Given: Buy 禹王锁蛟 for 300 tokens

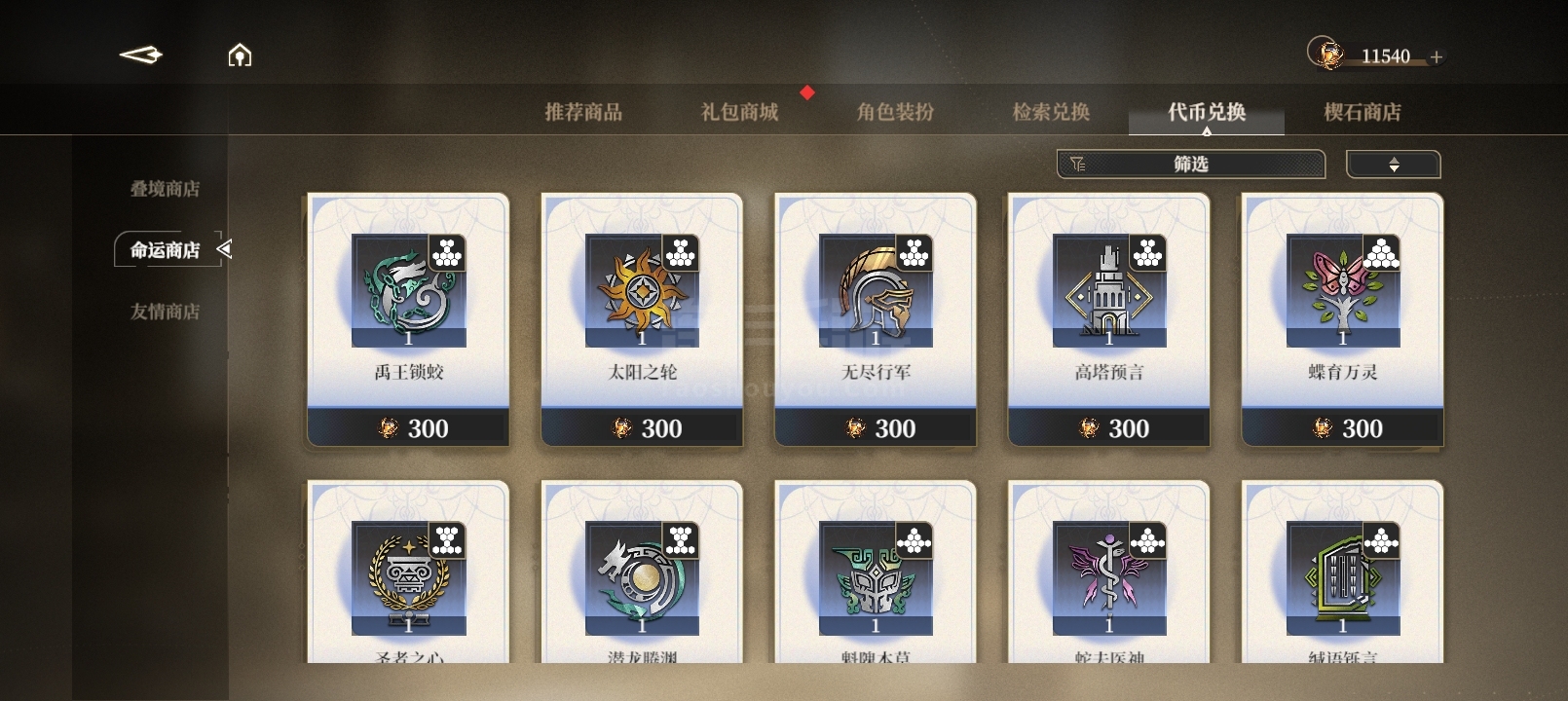Looking at the screenshot, I should 408,427.
